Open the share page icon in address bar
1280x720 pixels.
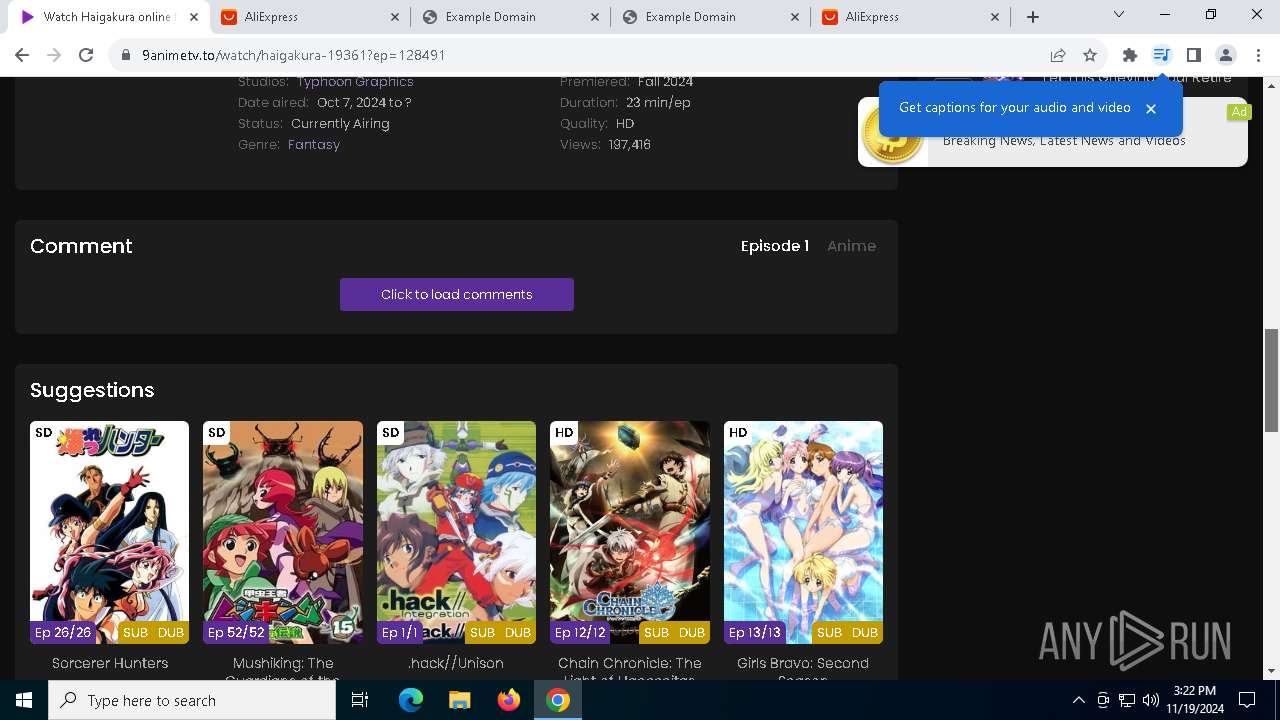(x=1058, y=55)
